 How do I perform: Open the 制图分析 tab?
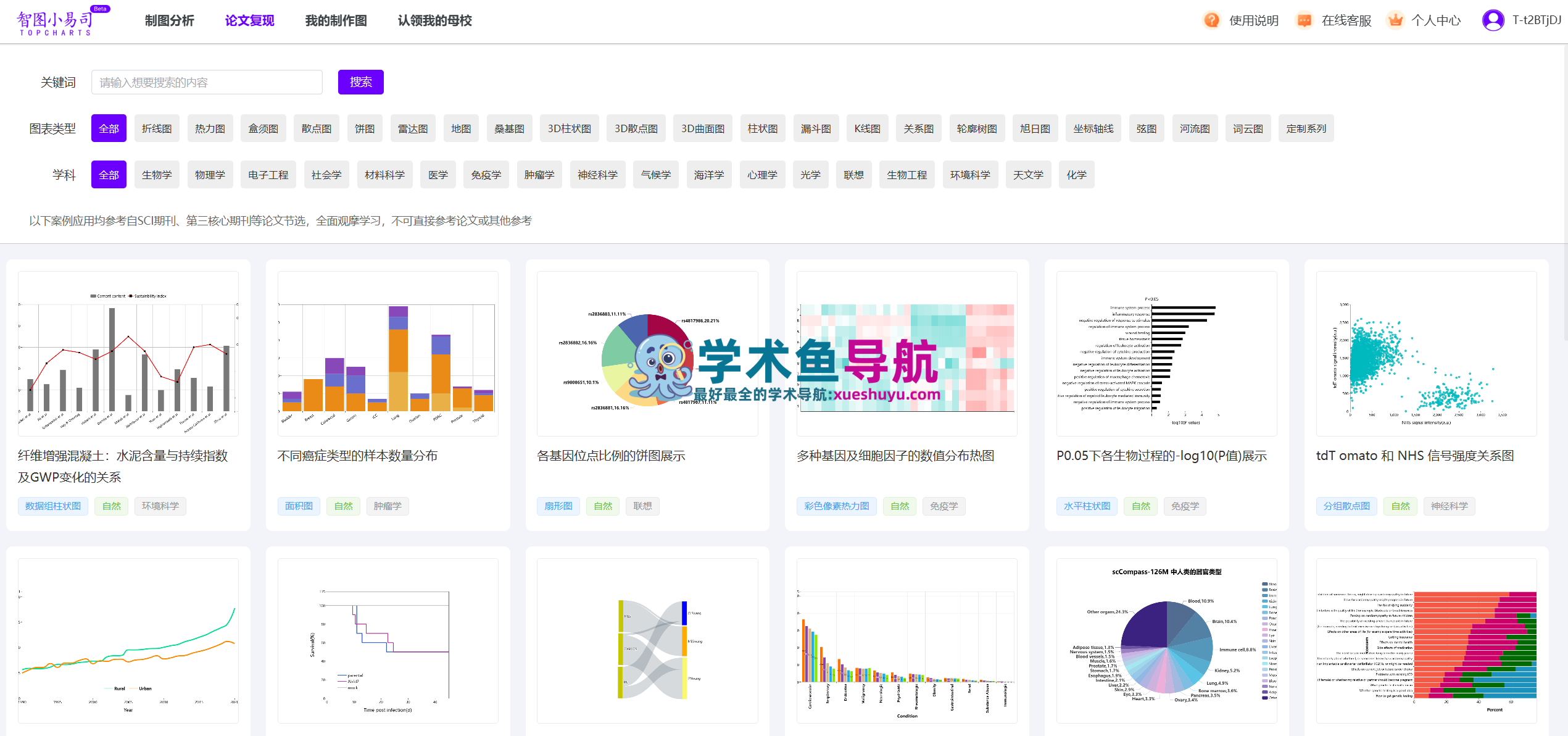[170, 21]
